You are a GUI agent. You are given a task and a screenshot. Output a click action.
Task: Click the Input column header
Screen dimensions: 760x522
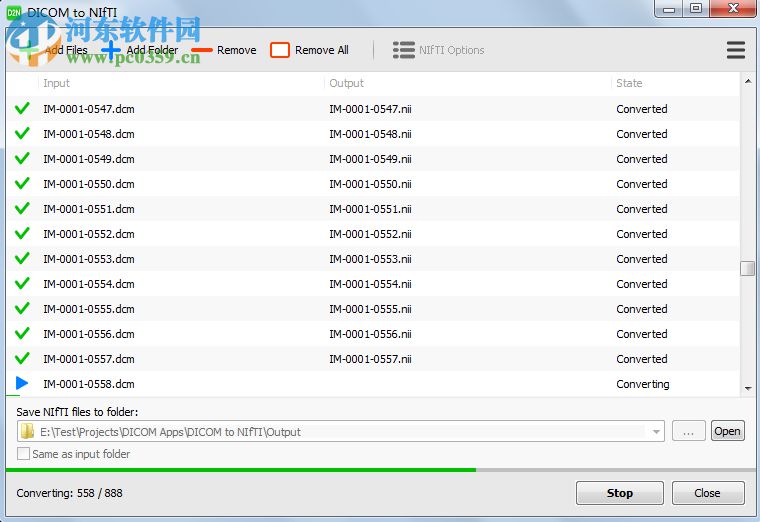click(x=57, y=83)
